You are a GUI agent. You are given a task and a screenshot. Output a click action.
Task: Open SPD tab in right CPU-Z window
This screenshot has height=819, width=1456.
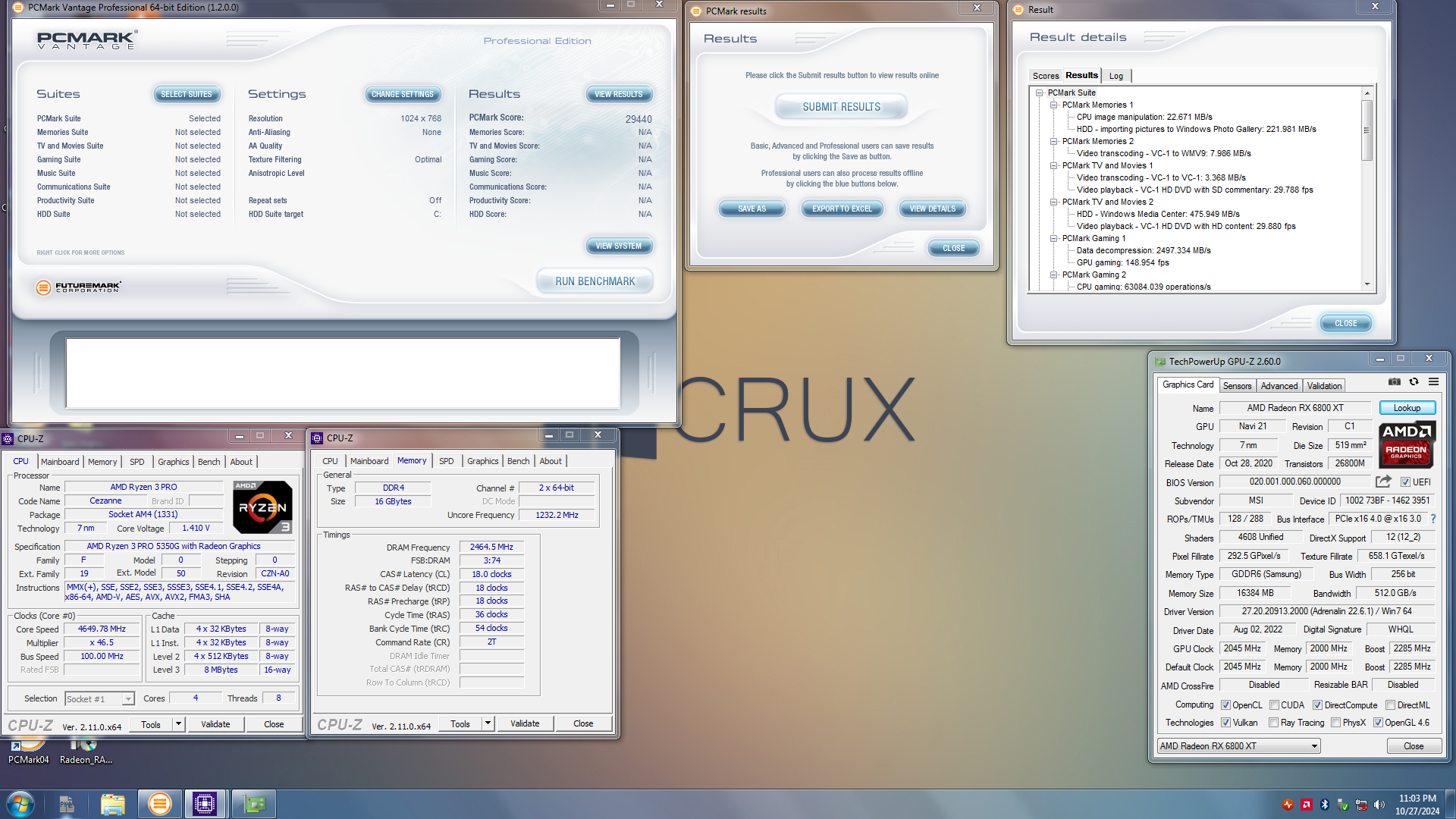coord(446,461)
